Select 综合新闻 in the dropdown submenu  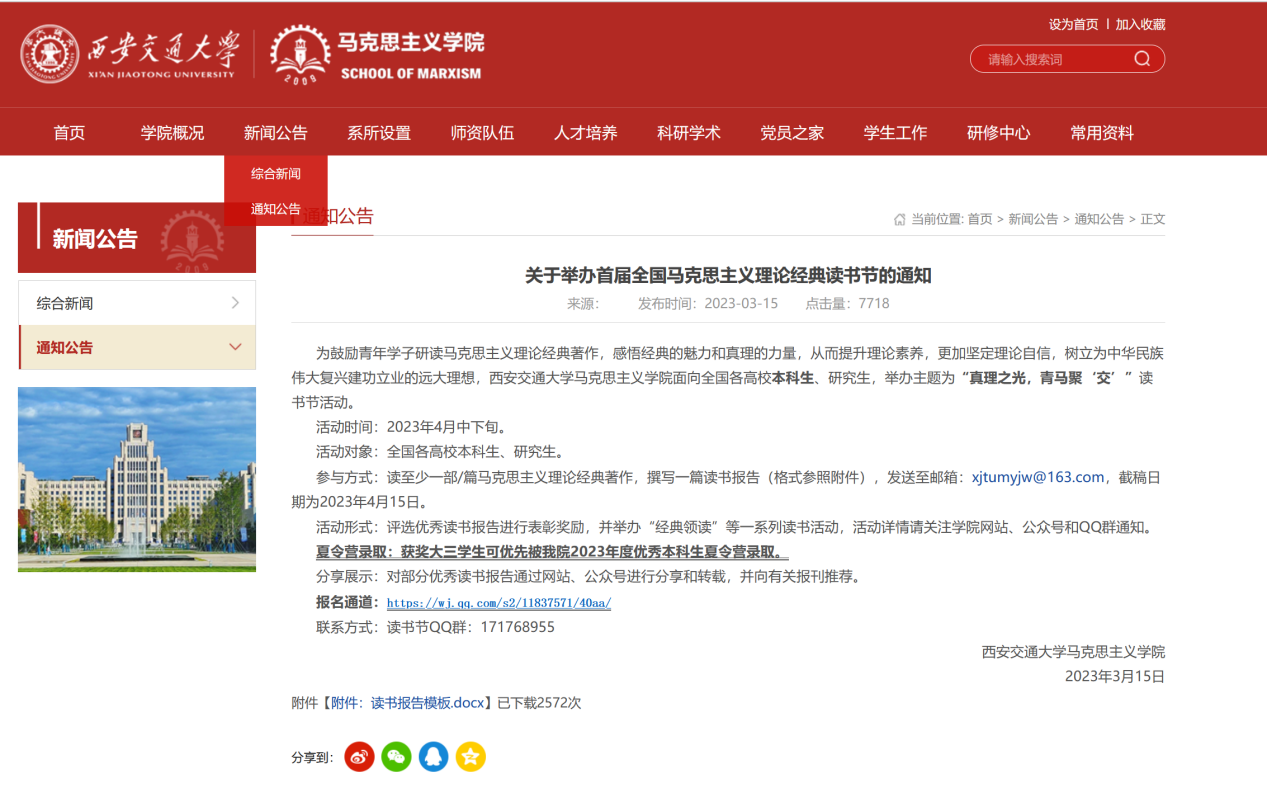275,174
